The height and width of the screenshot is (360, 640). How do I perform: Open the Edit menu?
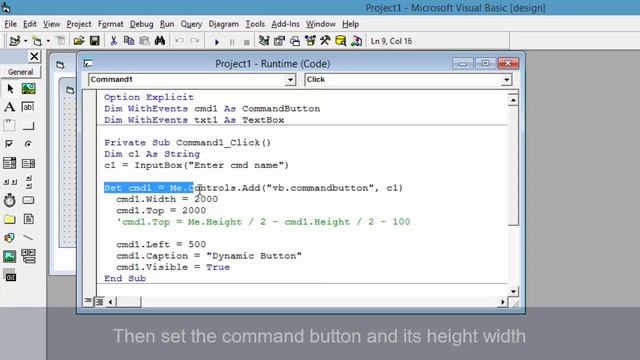29,24
